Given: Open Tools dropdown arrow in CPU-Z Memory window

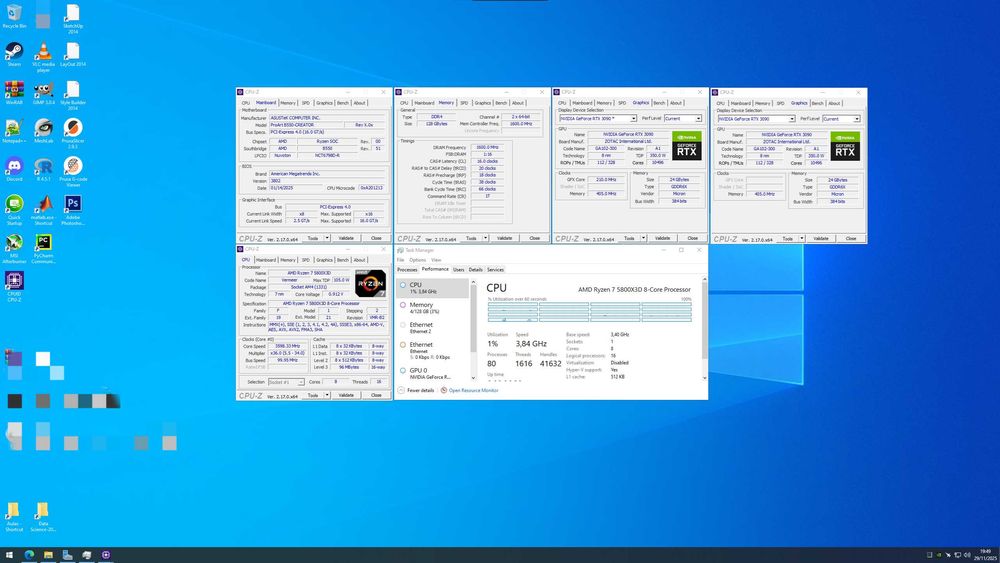Looking at the screenshot, I should click(485, 238).
